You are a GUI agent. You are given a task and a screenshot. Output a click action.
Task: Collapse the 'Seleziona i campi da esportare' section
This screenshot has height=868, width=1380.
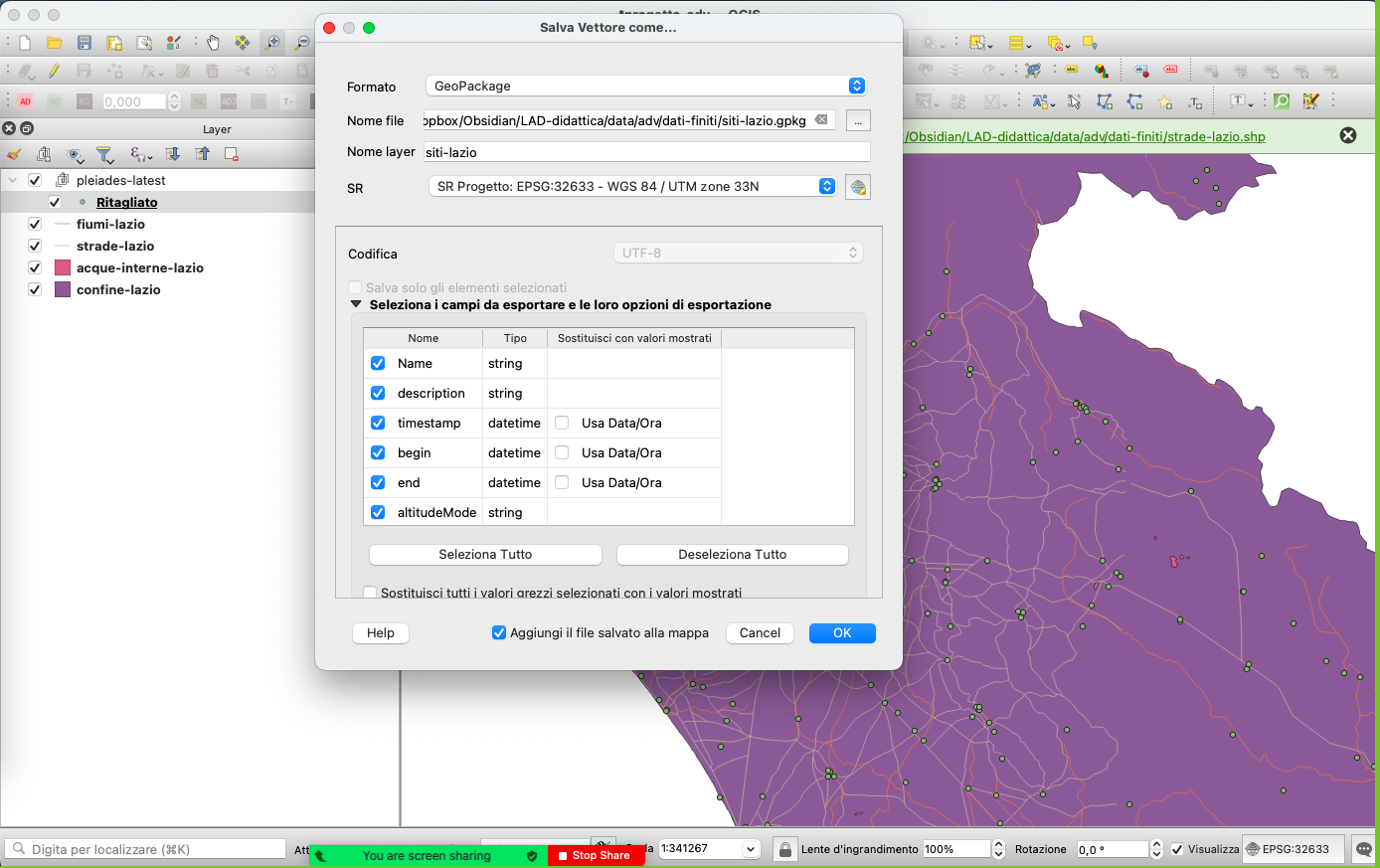click(356, 304)
